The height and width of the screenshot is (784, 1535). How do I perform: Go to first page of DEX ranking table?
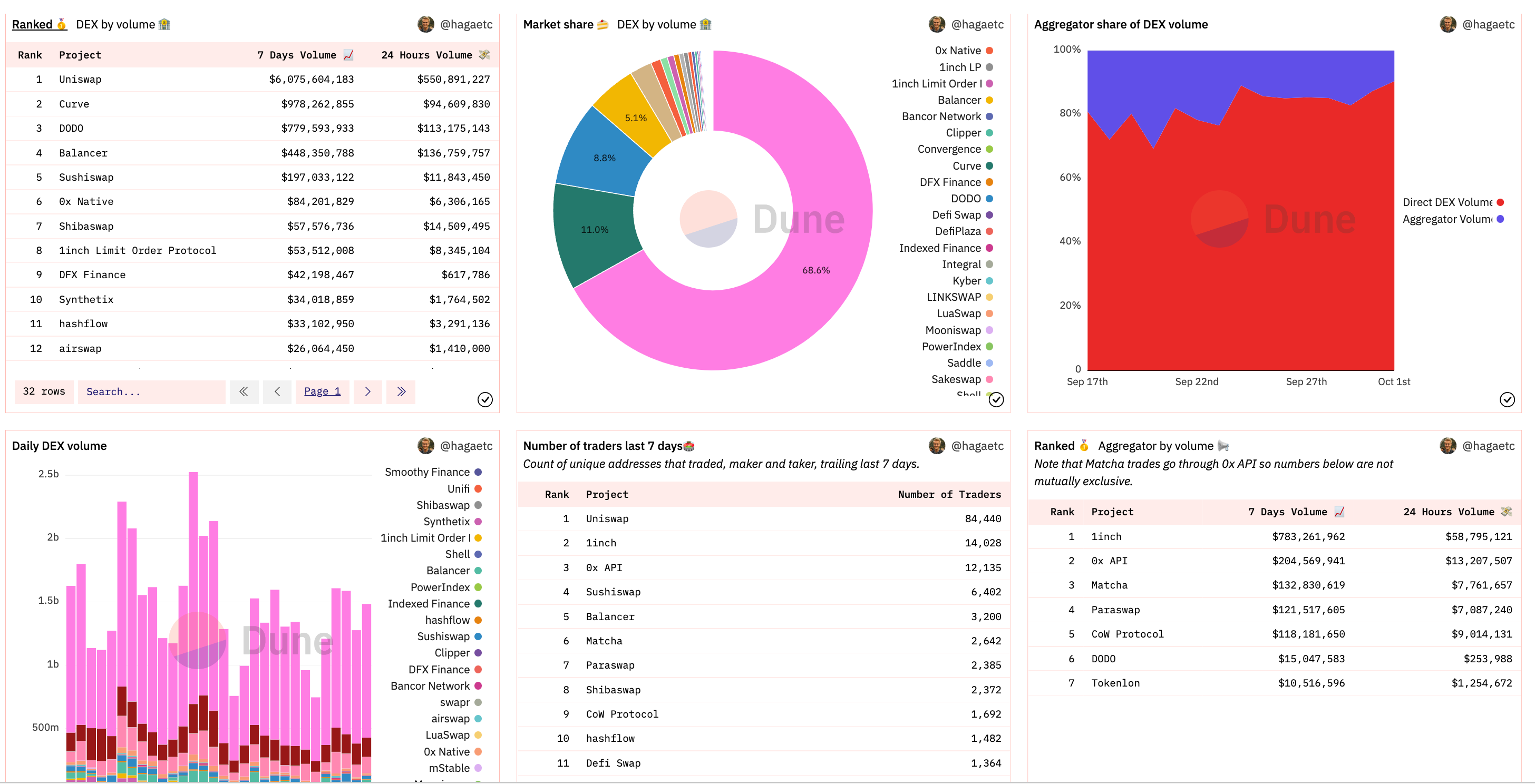[244, 391]
